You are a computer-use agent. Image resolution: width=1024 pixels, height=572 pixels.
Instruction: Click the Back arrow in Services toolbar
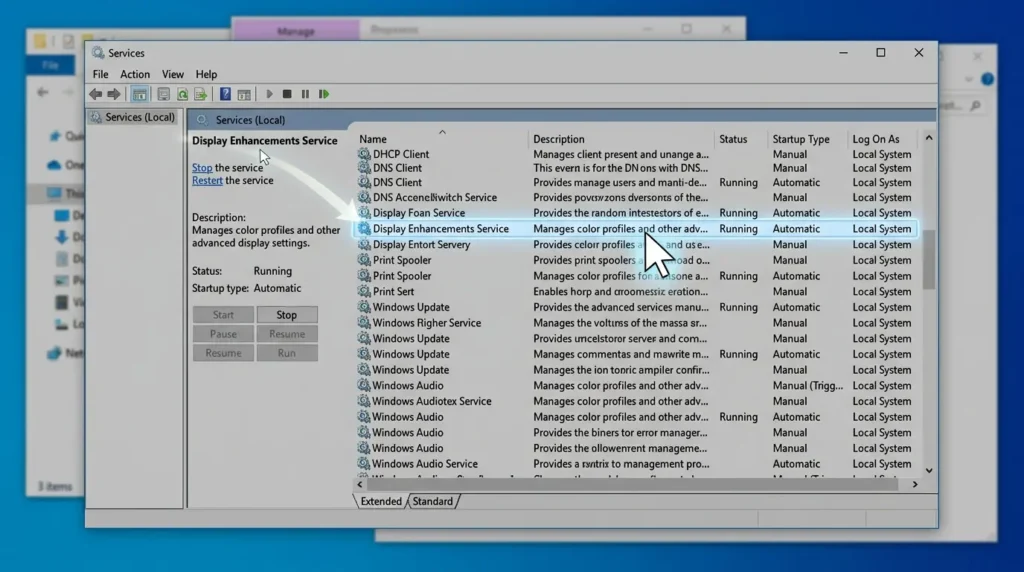click(x=95, y=94)
